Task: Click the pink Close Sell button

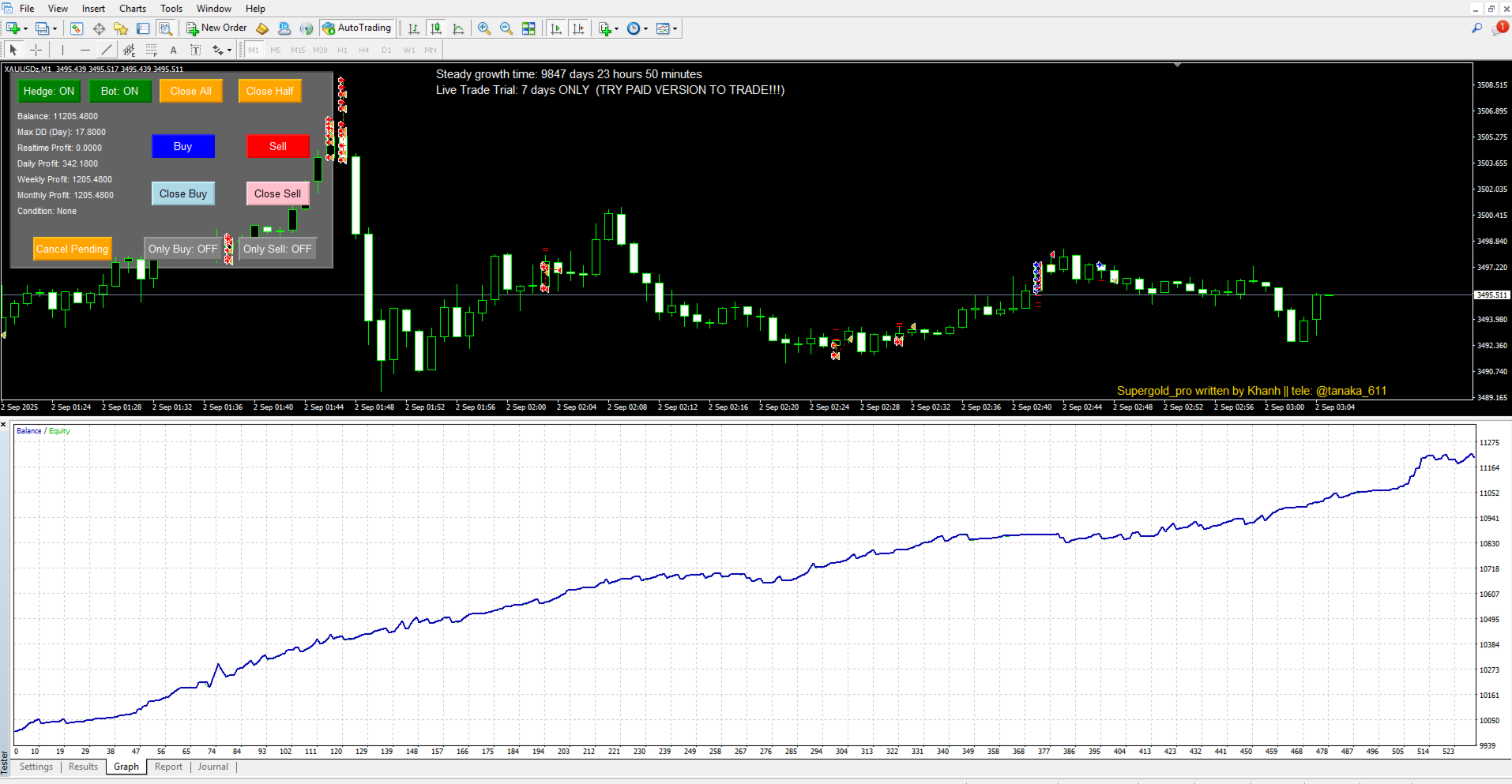Action: click(278, 193)
